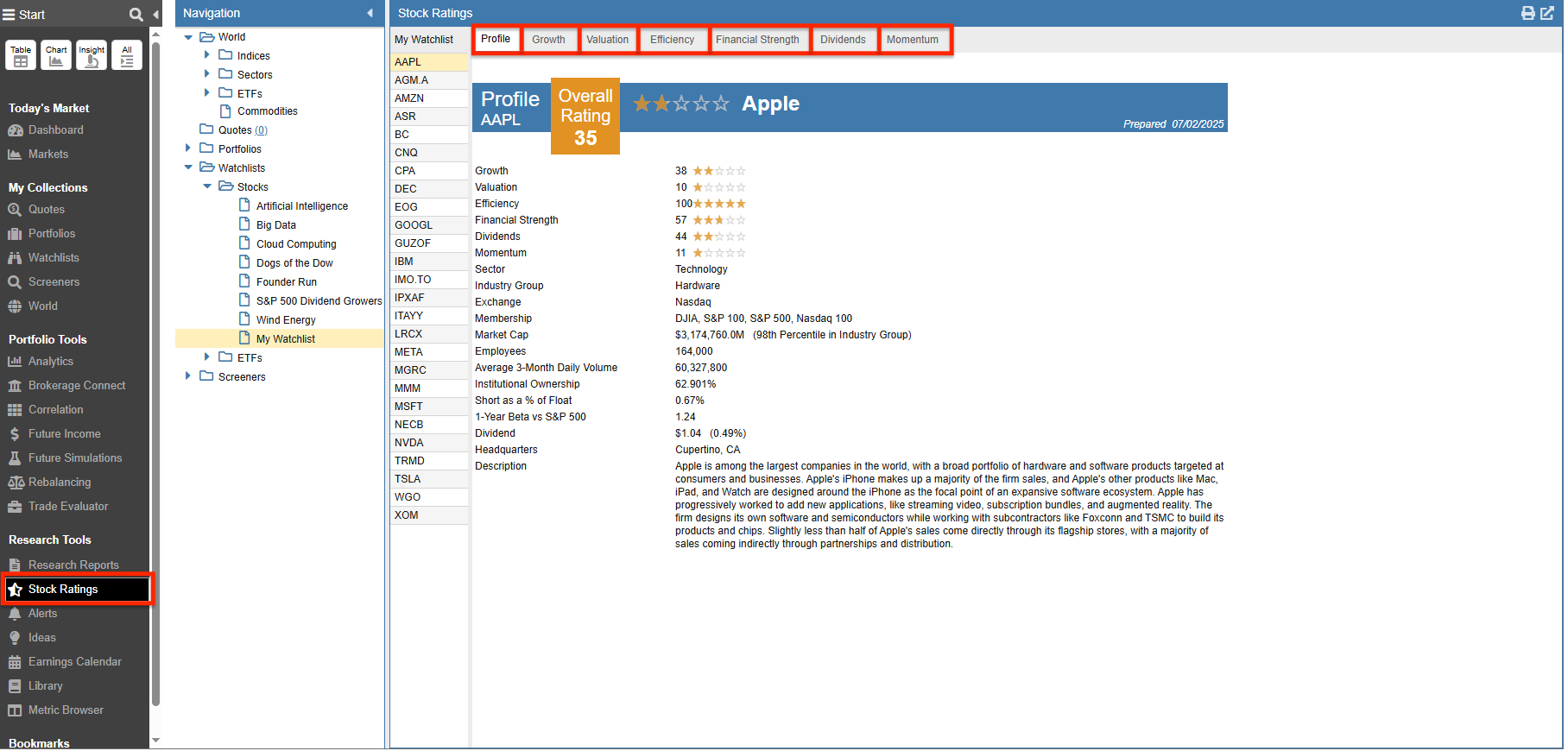Viewport: 1568px width, 751px height.
Task: Go to Dashboard in Today's Market
Action: coord(55,130)
